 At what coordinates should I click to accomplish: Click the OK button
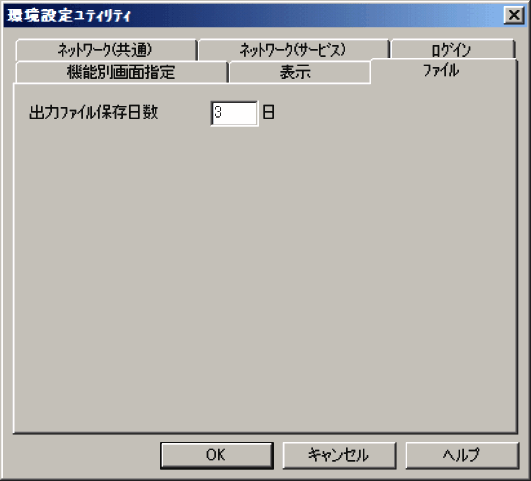coord(217,455)
